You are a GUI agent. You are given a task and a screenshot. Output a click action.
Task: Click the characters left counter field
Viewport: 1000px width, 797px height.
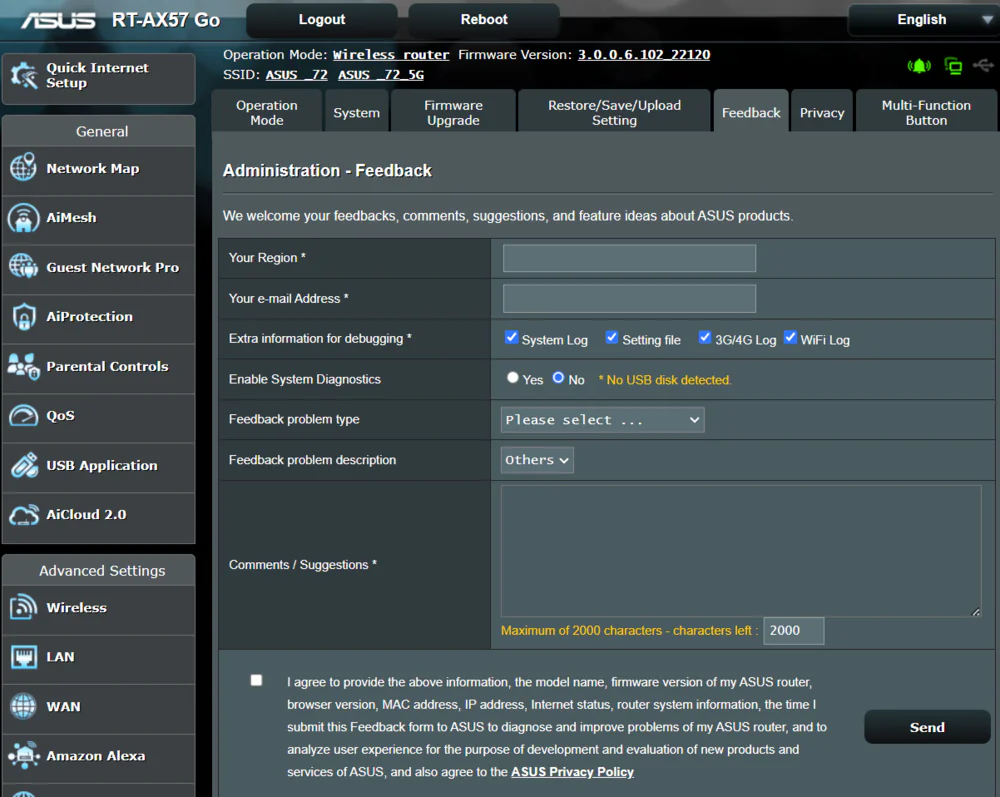793,631
